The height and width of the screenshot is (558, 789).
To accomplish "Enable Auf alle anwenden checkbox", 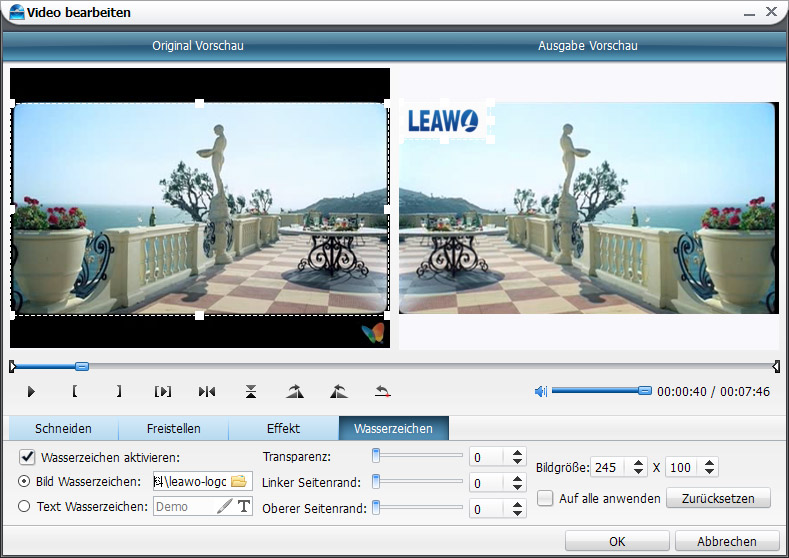I will [x=545, y=497].
